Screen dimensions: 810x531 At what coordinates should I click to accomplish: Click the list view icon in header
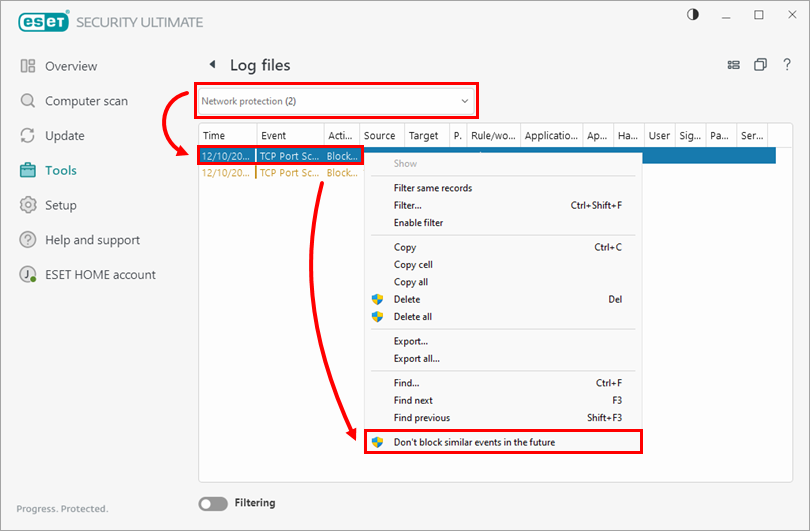coord(734,65)
